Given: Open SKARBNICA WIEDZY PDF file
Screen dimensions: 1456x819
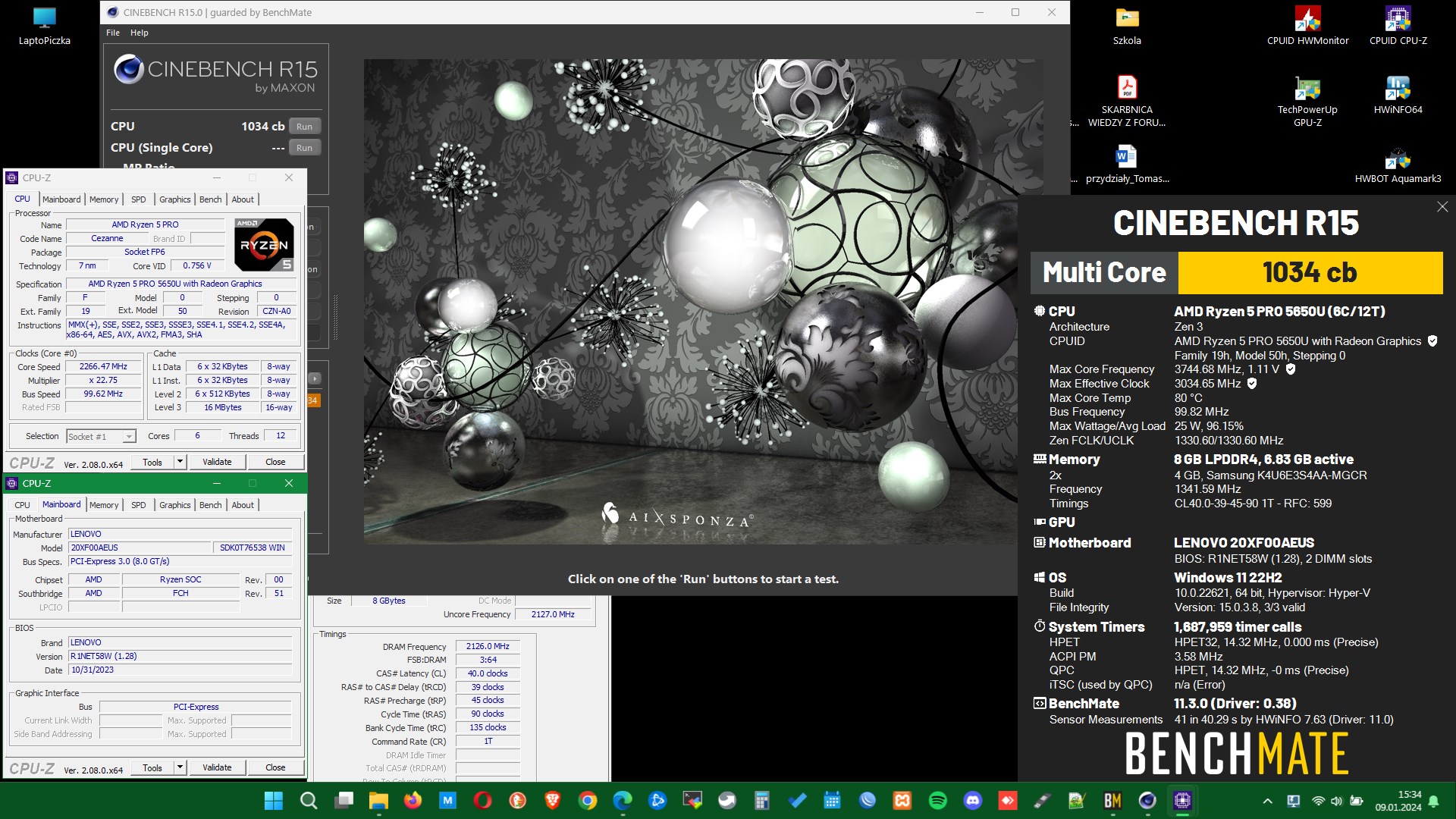Looking at the screenshot, I should pos(1127,102).
